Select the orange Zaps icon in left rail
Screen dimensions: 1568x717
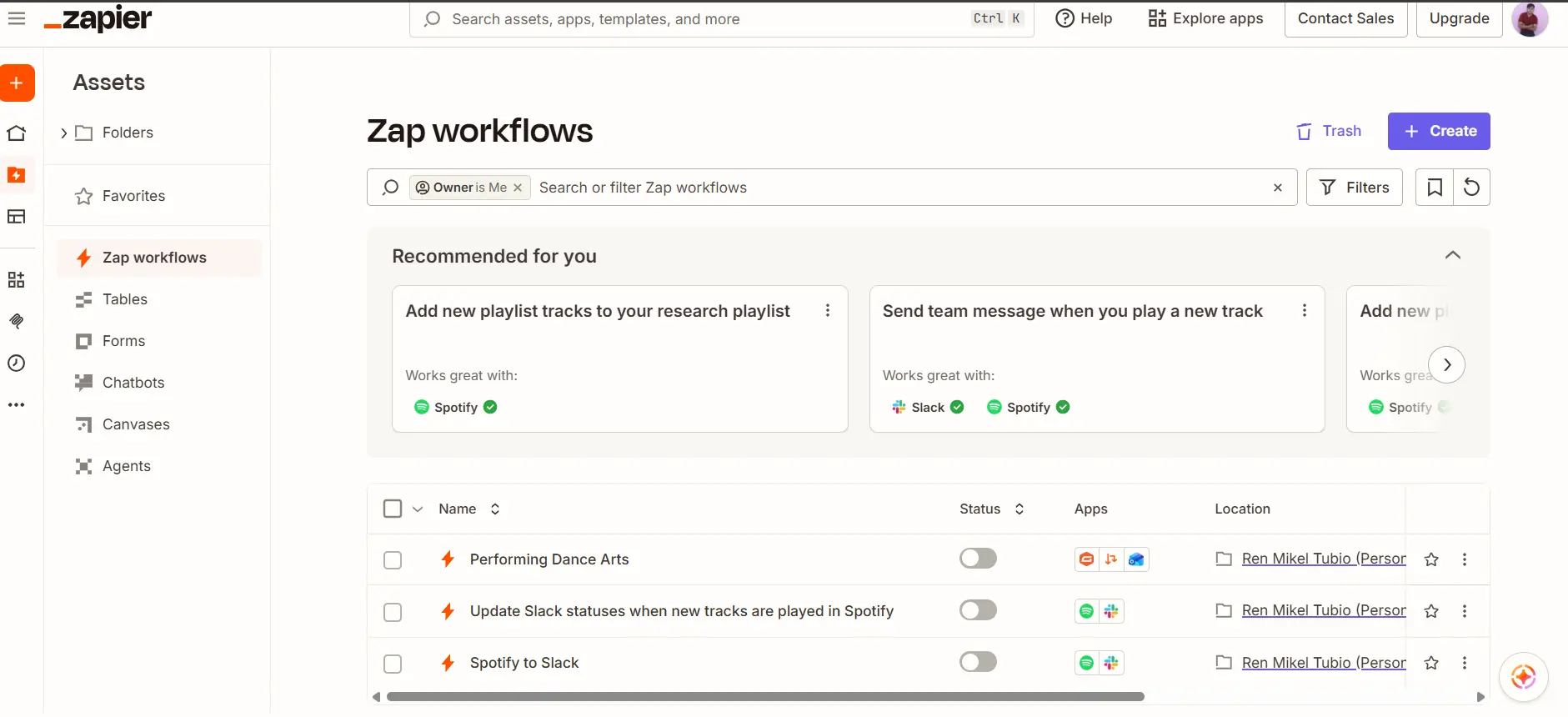pos(17,175)
